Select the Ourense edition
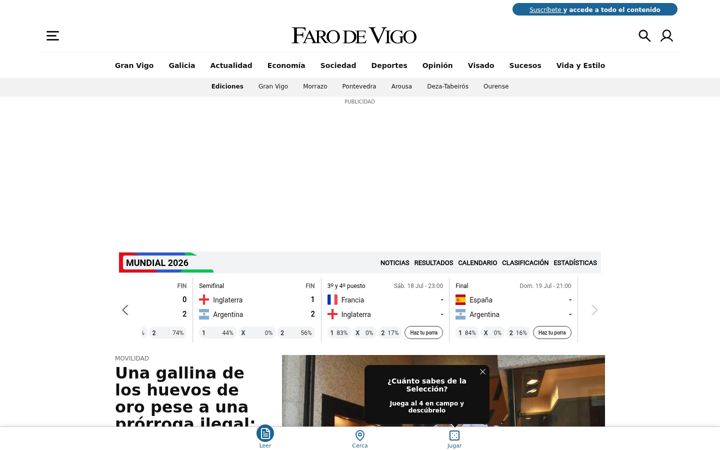720x450 pixels. point(496,86)
